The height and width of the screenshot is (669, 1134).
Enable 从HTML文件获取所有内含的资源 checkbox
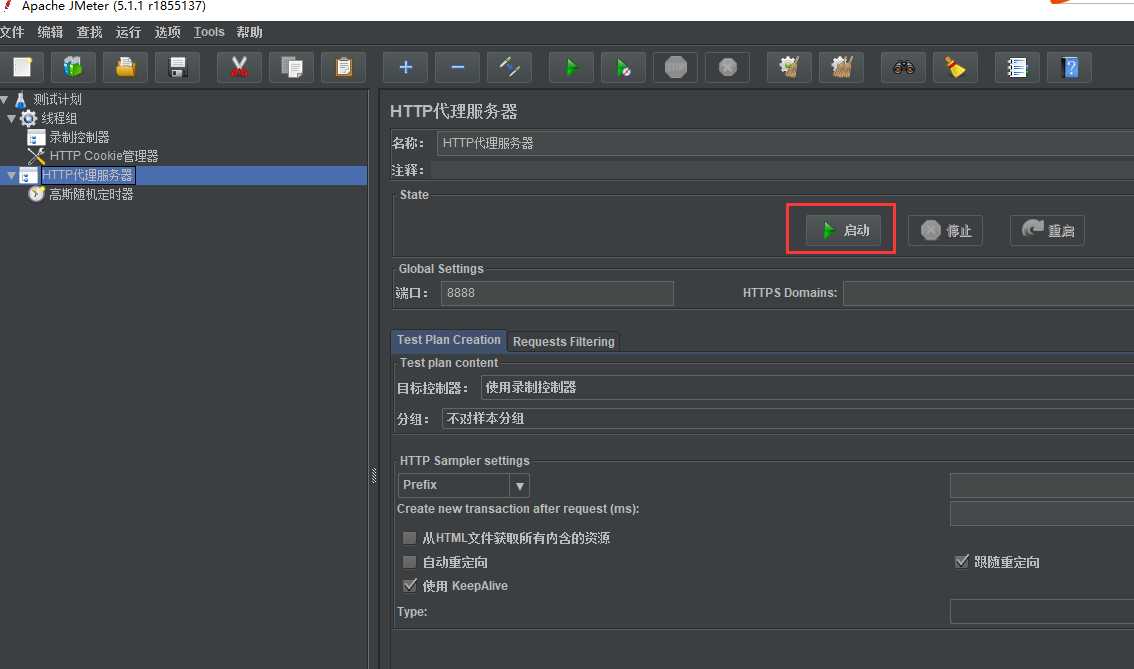click(409, 538)
